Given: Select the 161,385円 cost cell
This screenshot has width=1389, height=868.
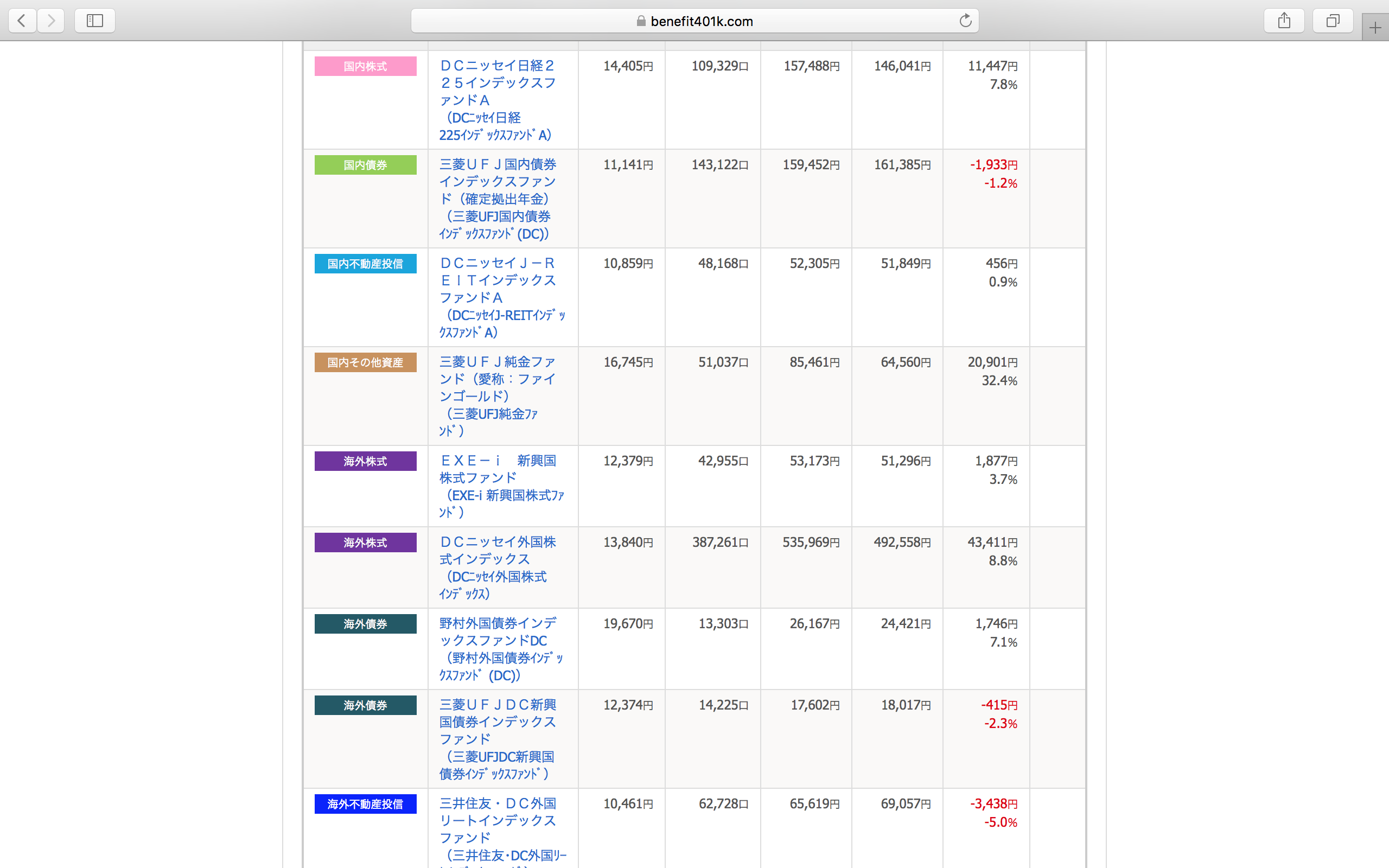Looking at the screenshot, I should [x=902, y=165].
